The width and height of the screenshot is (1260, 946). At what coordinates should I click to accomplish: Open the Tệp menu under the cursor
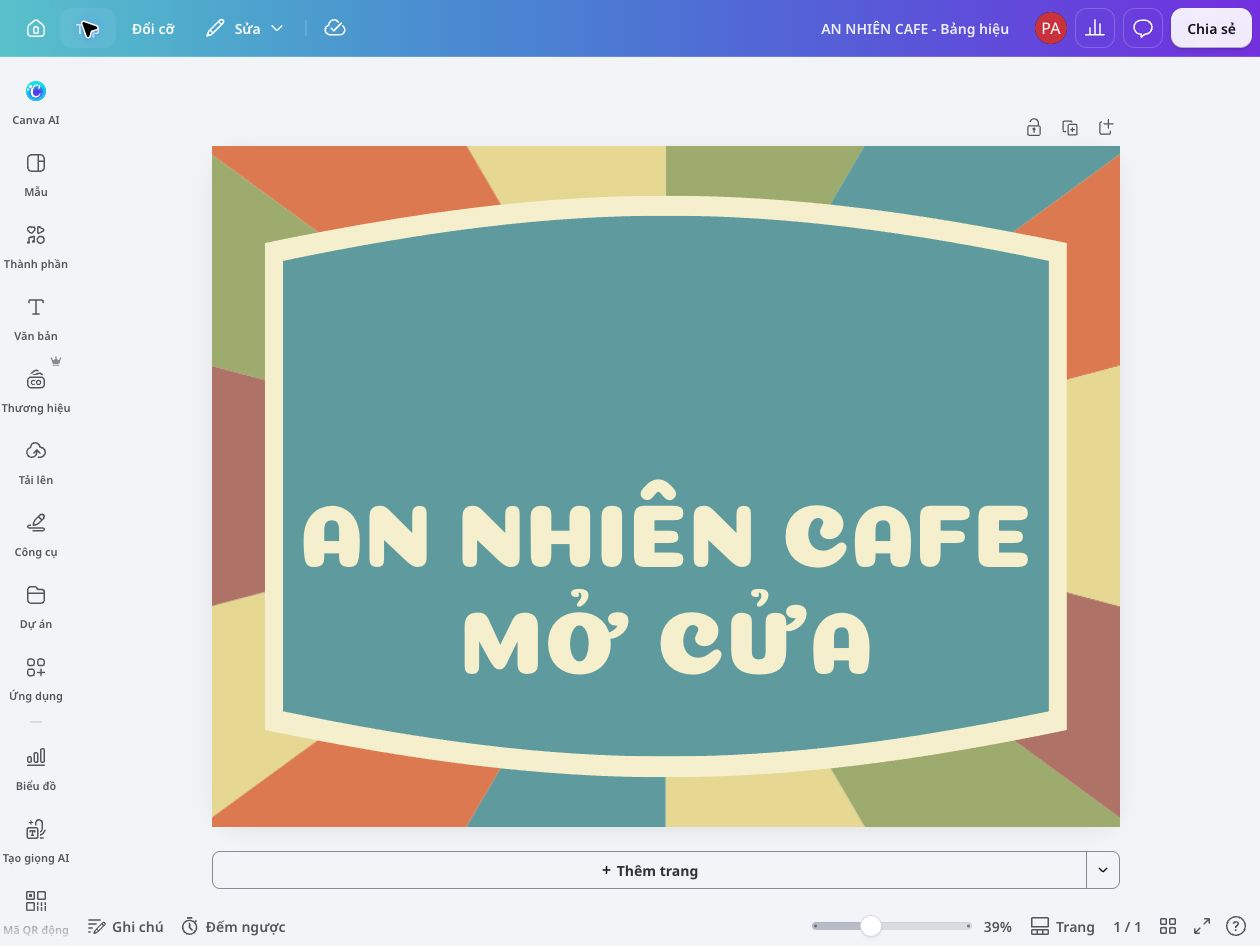tap(88, 28)
